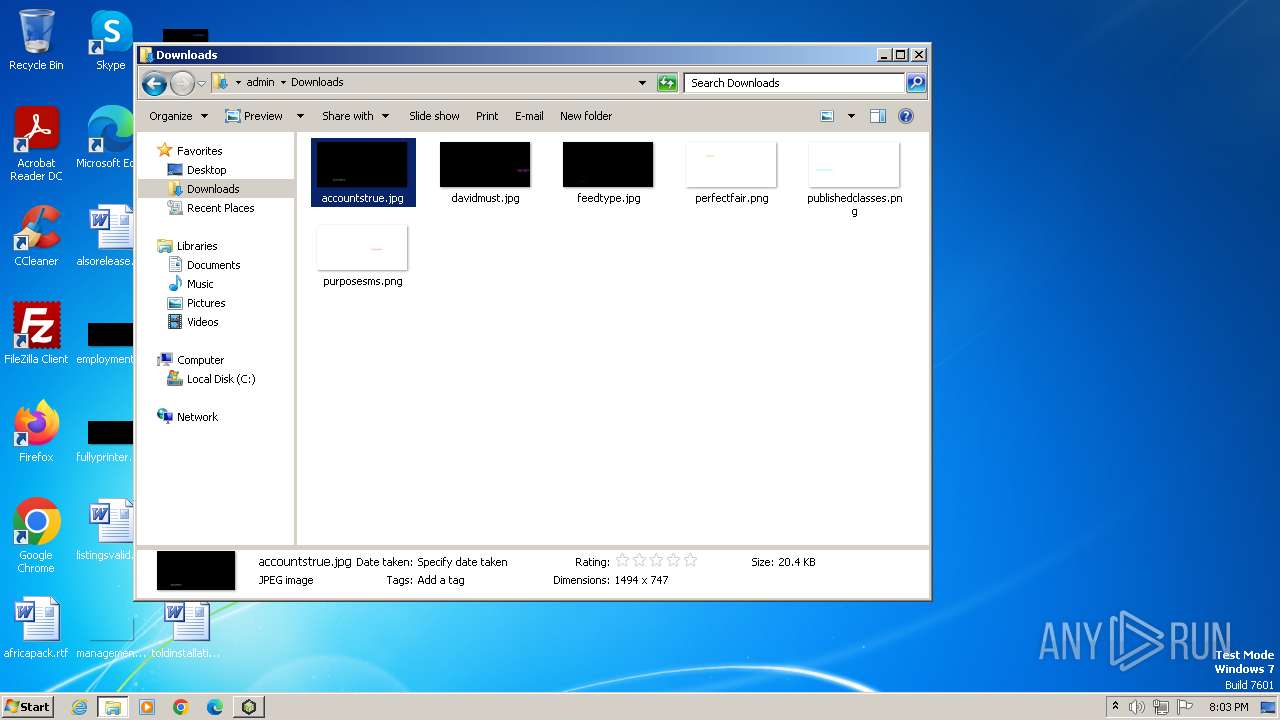
Task: Select the davidmust.jpg file
Action: [485, 173]
